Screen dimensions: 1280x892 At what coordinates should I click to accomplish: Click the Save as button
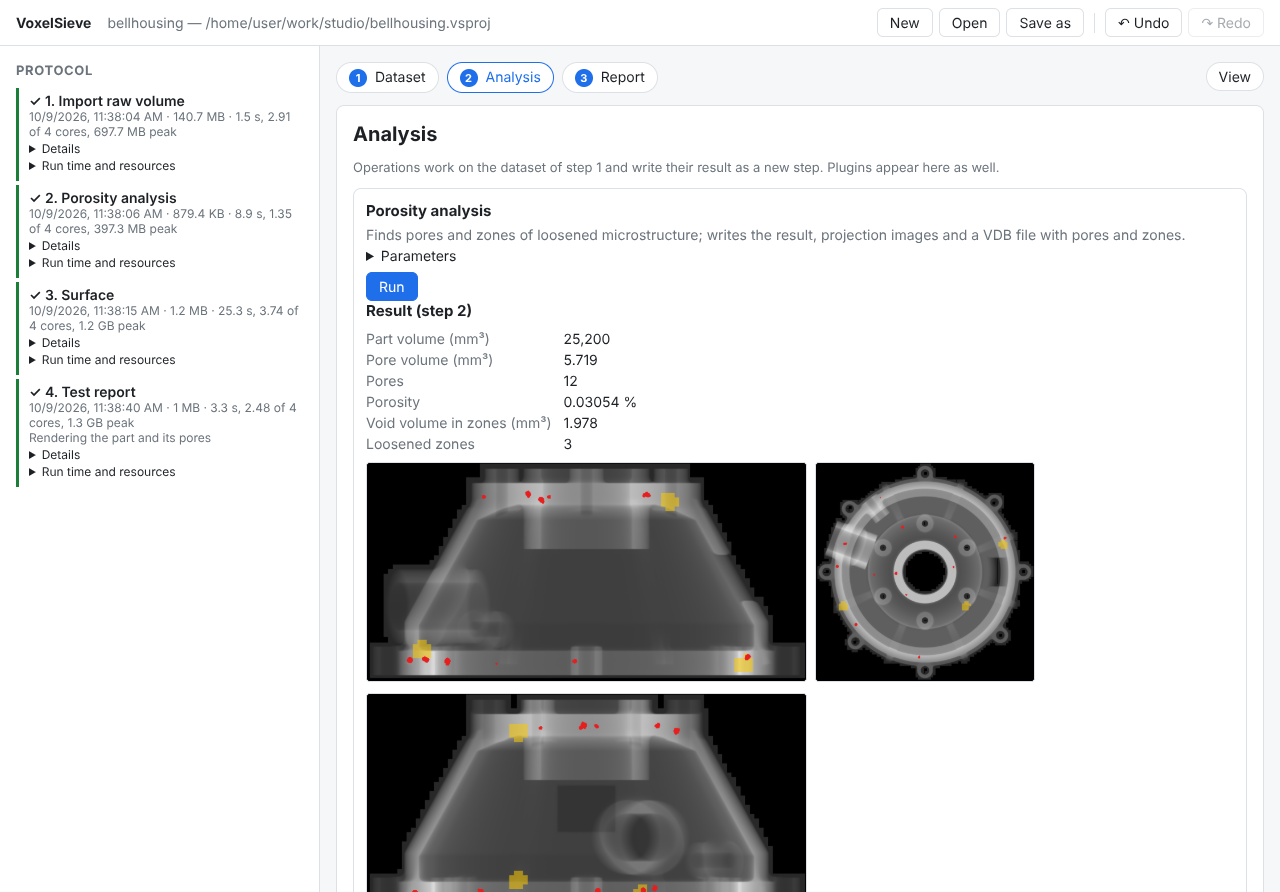point(1045,23)
